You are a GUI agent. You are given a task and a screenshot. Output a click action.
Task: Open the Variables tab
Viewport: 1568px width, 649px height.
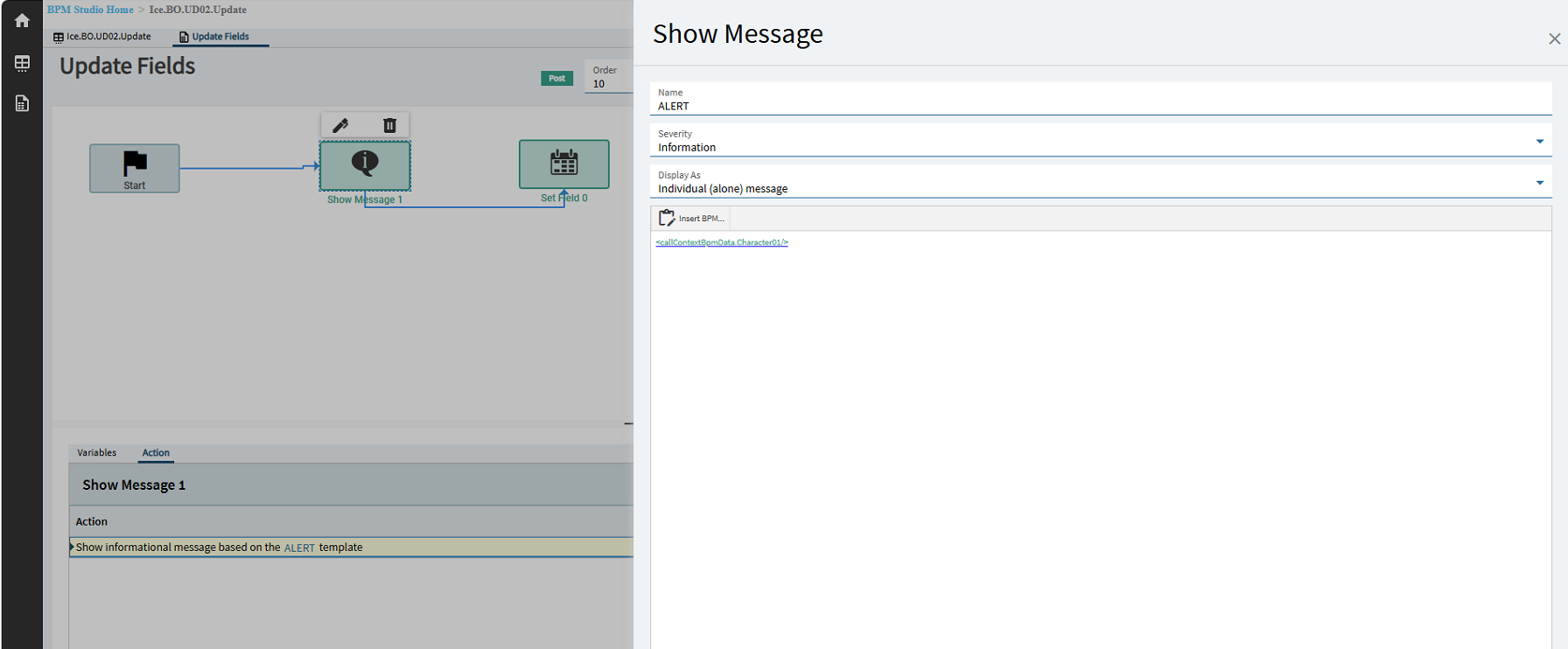[96, 453]
